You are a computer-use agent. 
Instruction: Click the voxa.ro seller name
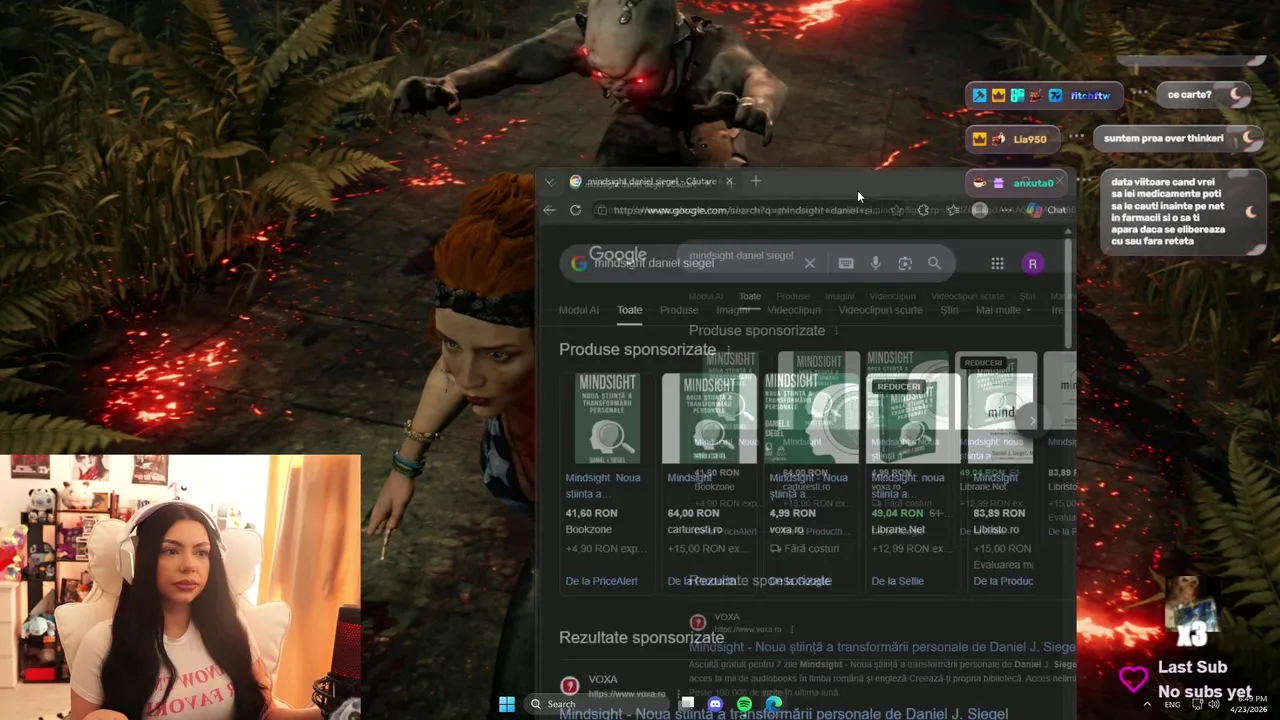point(787,530)
